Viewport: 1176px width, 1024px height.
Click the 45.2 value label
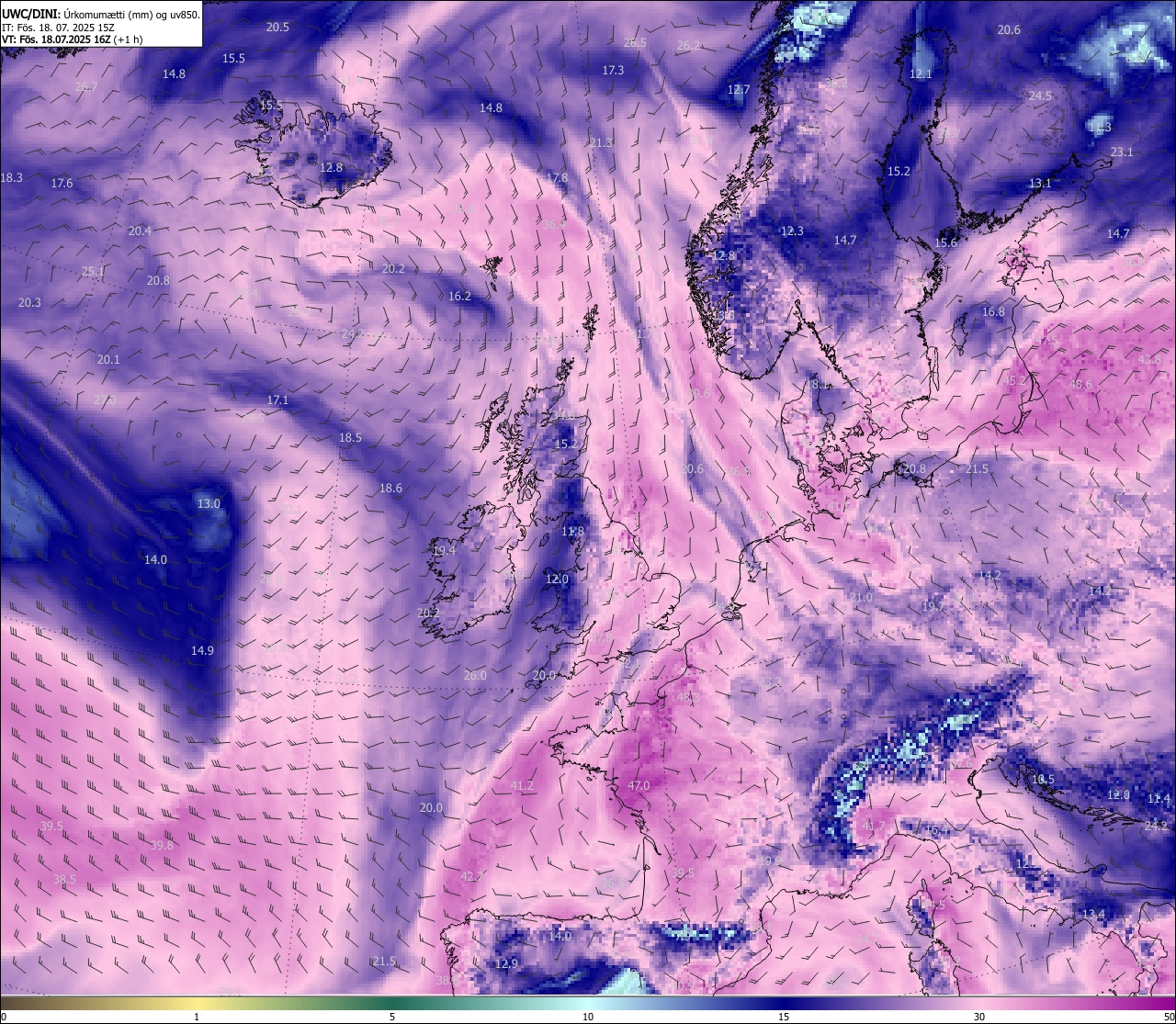point(1015,380)
